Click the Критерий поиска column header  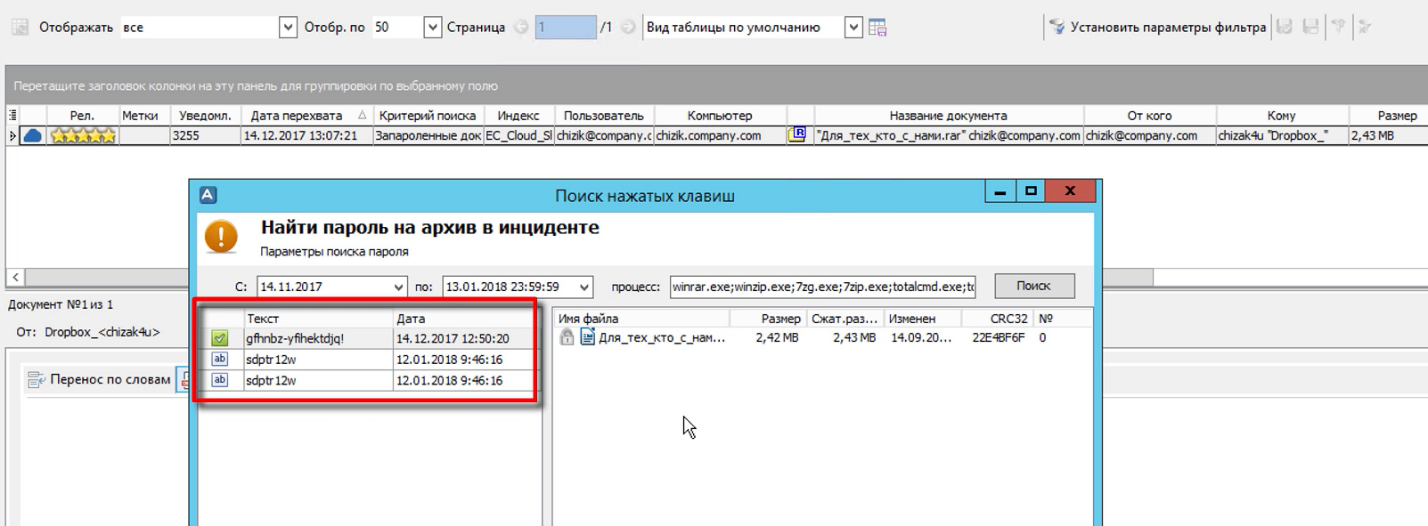click(x=427, y=115)
